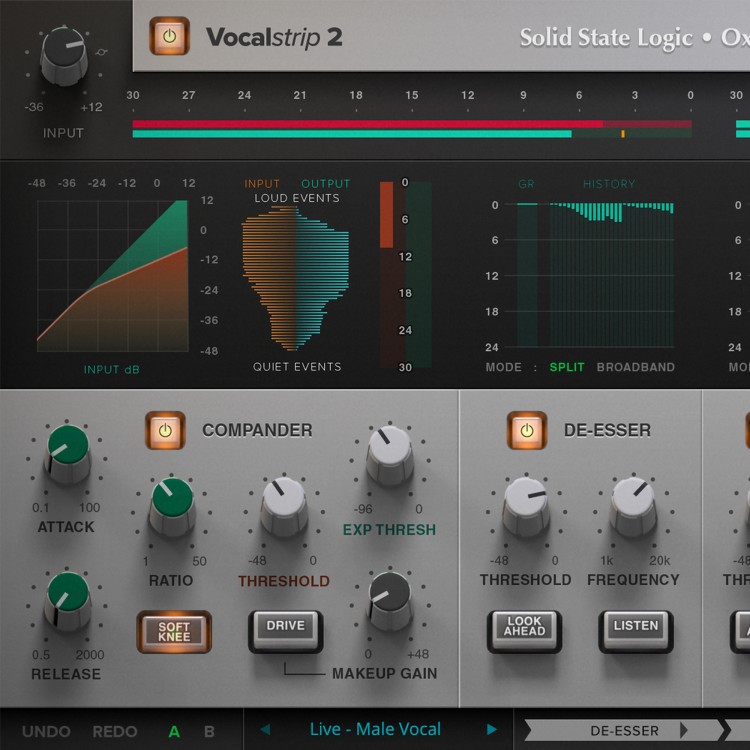Click the MAKEUP GAIN label
750x750 pixels.
click(x=385, y=673)
